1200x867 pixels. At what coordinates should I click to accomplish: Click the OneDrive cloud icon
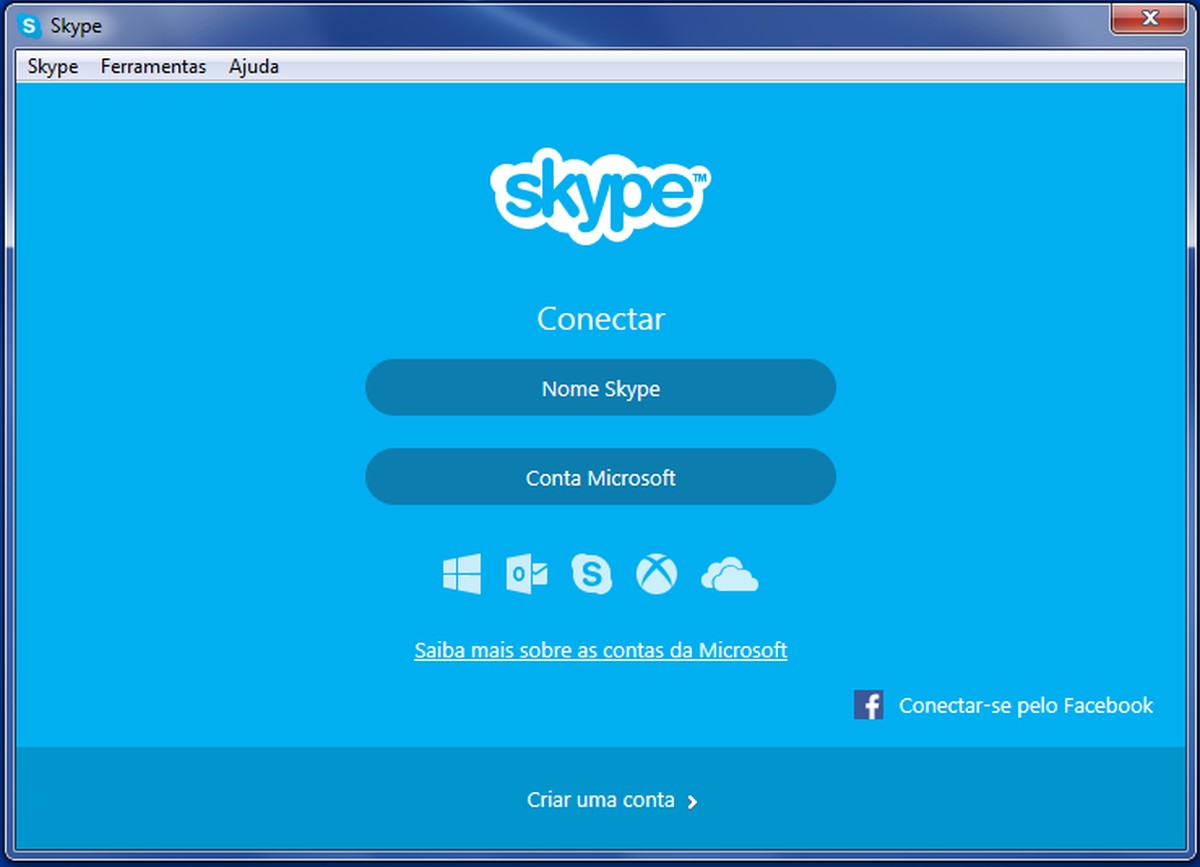pyautogui.click(x=730, y=575)
